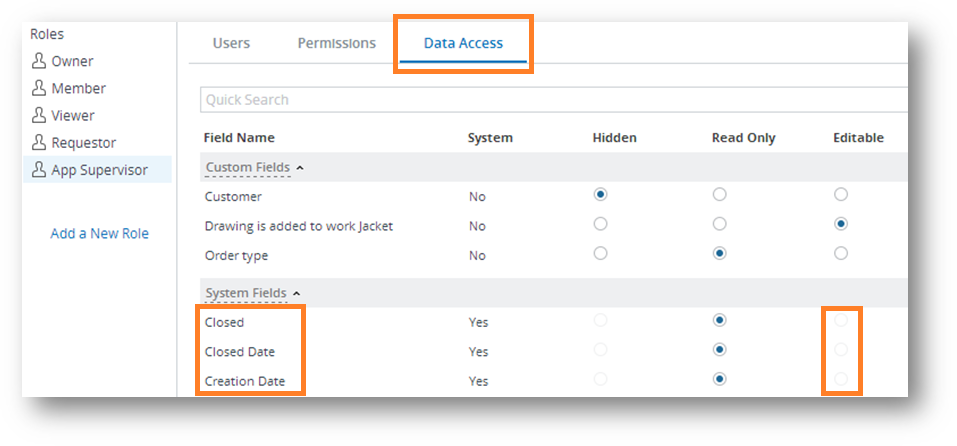This screenshot has width=957, height=446.
Task: Switch to the Users tab
Action: 231,43
